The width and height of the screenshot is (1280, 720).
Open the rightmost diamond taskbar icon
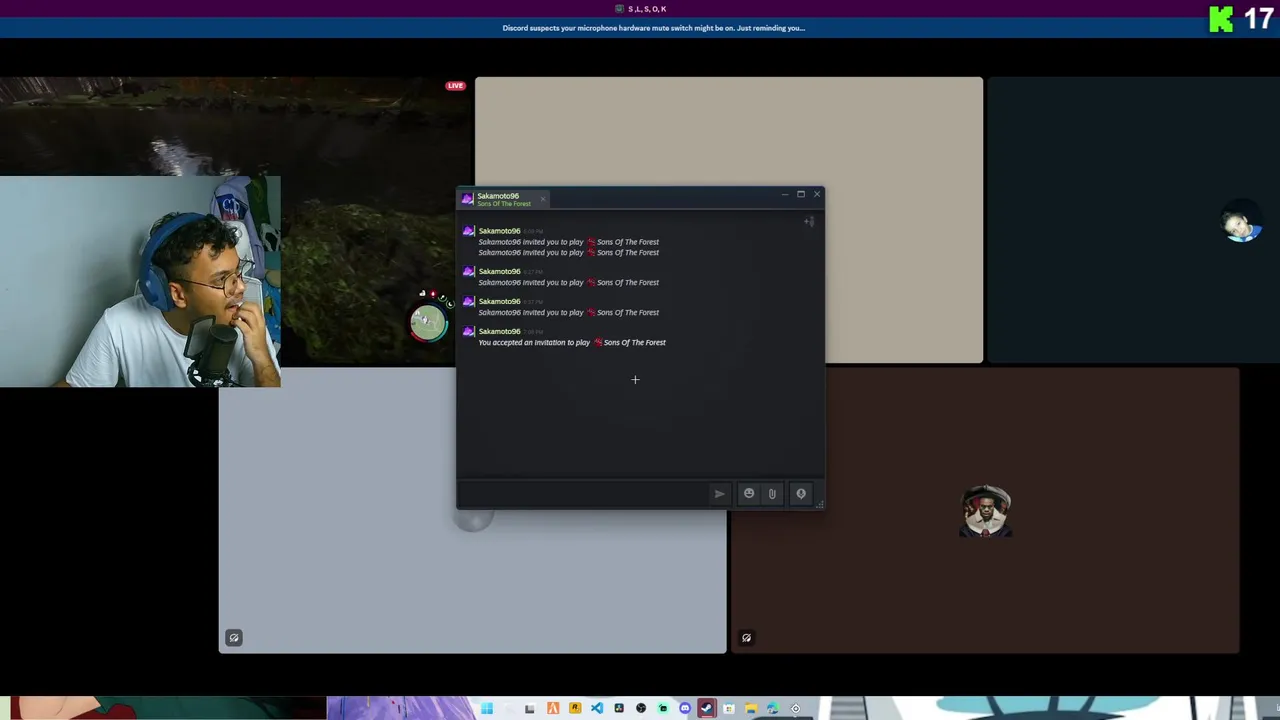pyautogui.click(x=796, y=709)
